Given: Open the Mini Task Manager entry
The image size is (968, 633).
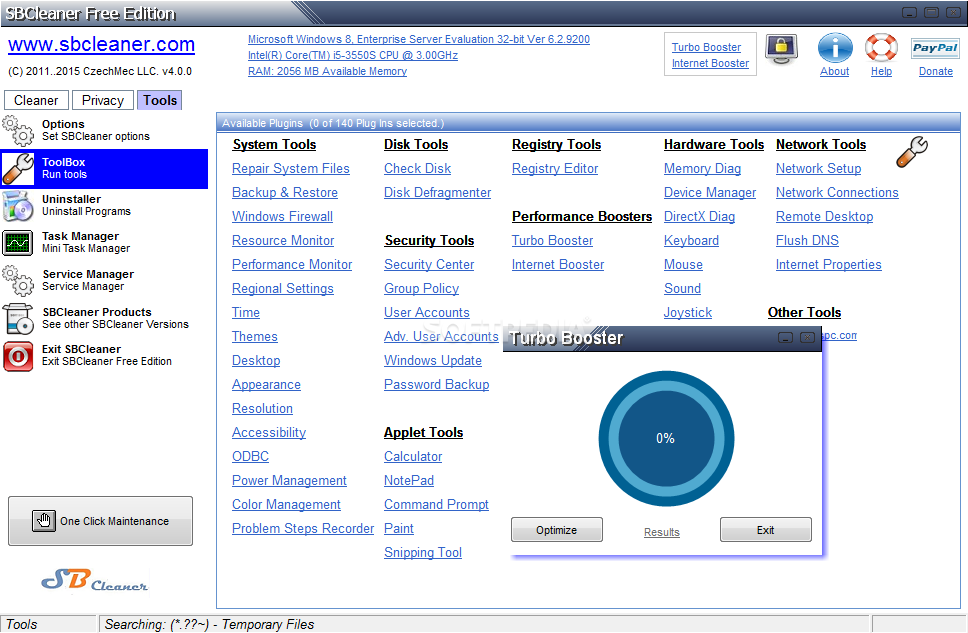Looking at the screenshot, I should coord(104,243).
